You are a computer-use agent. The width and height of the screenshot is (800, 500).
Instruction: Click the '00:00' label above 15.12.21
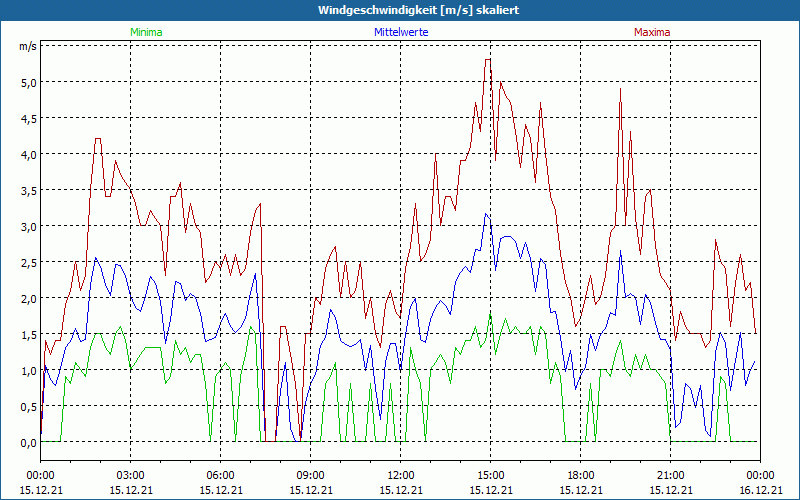pyautogui.click(x=40, y=476)
